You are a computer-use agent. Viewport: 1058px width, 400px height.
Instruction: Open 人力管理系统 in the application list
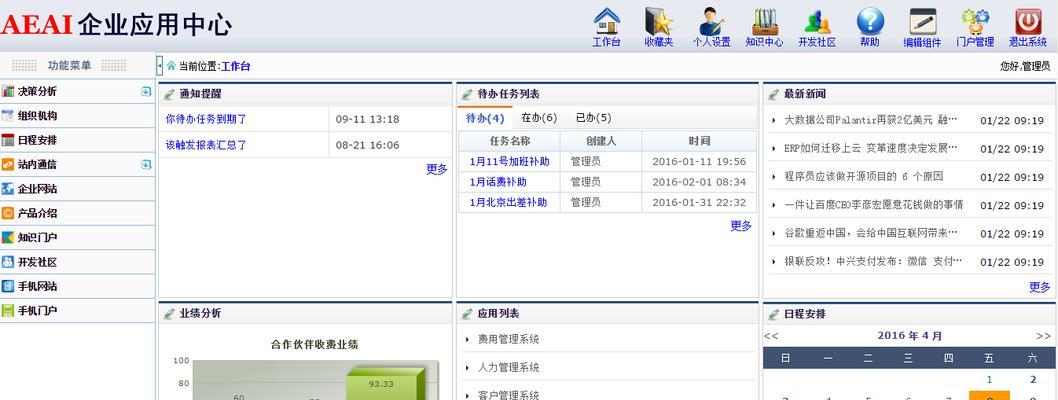point(509,368)
